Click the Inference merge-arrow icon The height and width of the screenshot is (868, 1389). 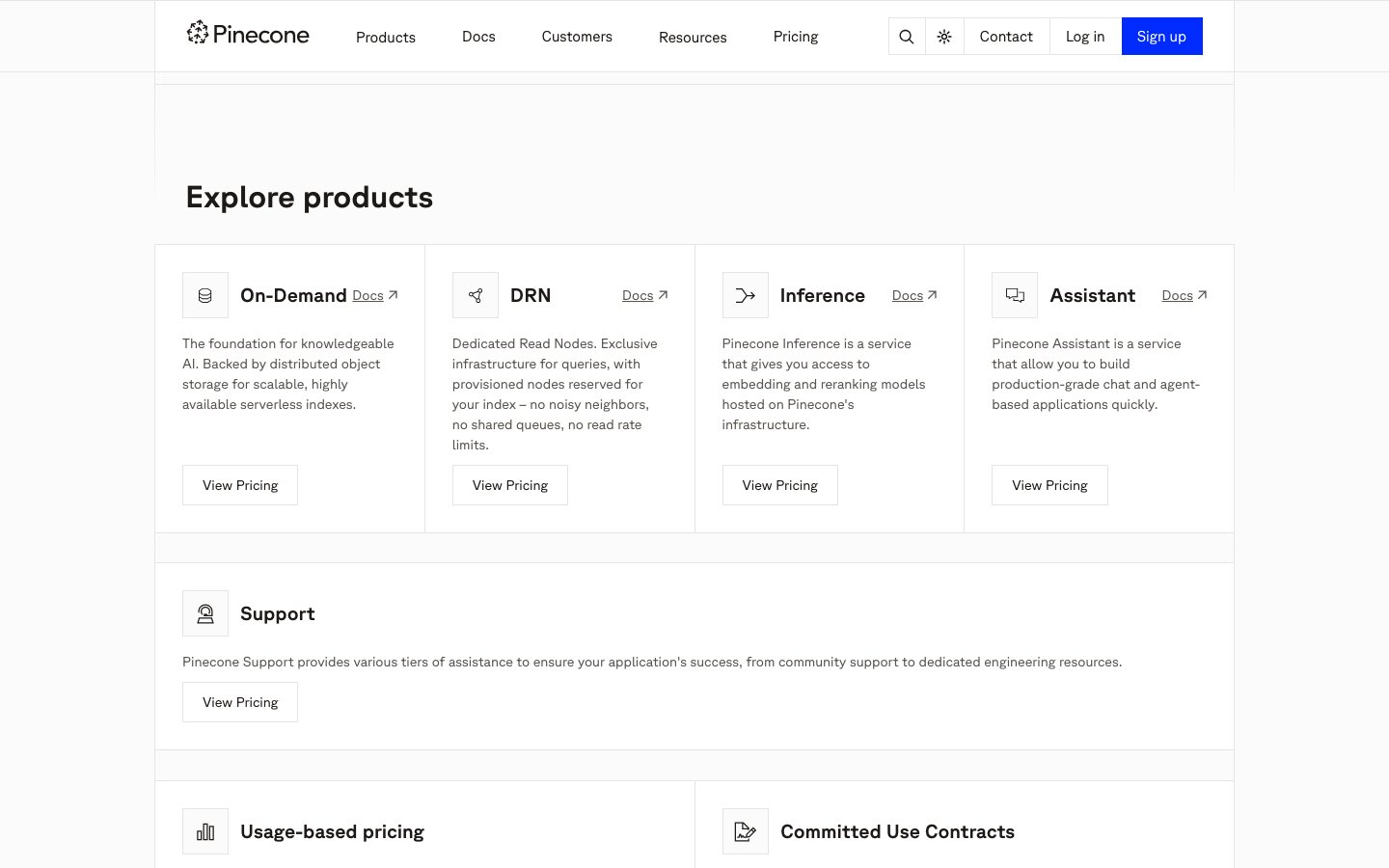(745, 295)
